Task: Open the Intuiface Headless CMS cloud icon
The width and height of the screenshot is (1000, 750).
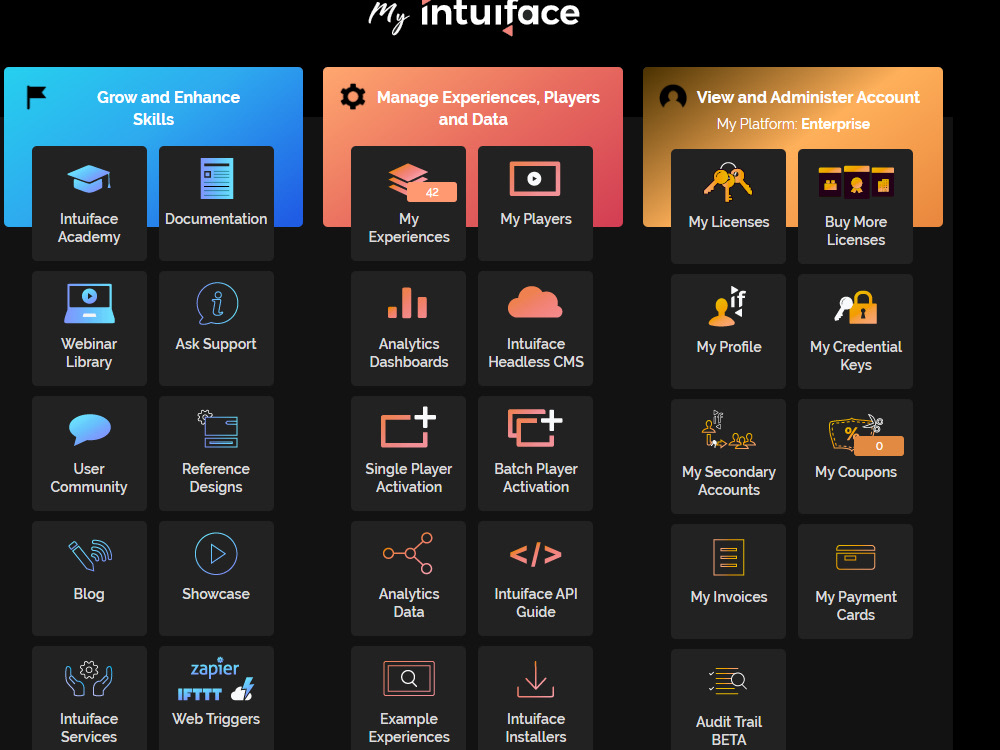Action: pyautogui.click(x=535, y=302)
